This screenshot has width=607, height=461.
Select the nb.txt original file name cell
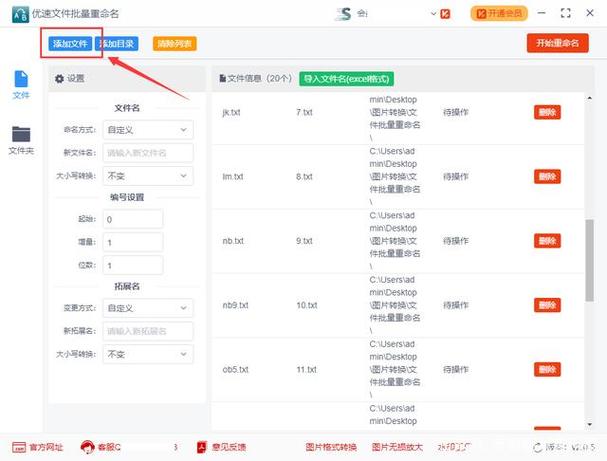pos(233,241)
